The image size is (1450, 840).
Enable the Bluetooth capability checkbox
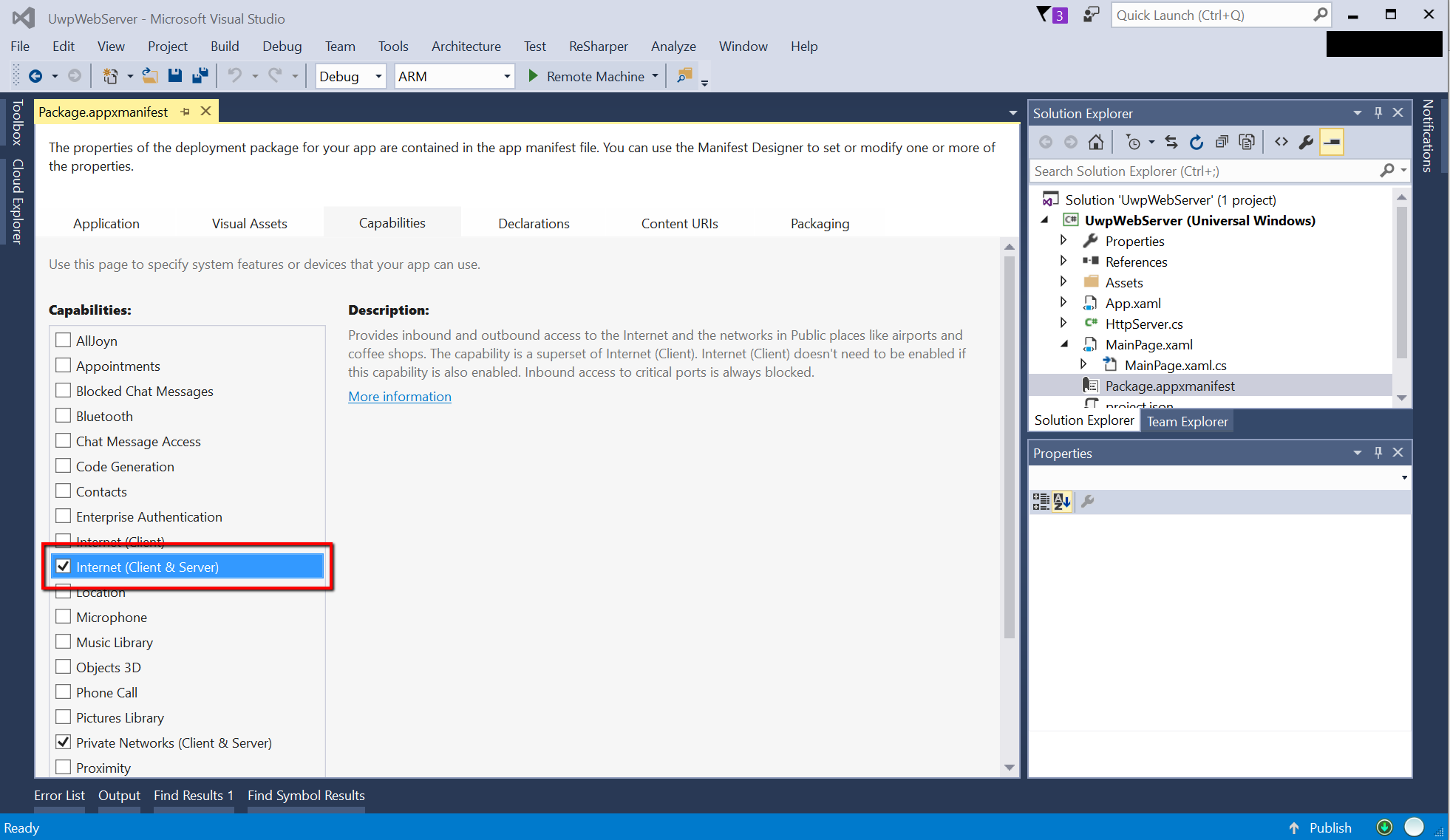[x=64, y=416]
